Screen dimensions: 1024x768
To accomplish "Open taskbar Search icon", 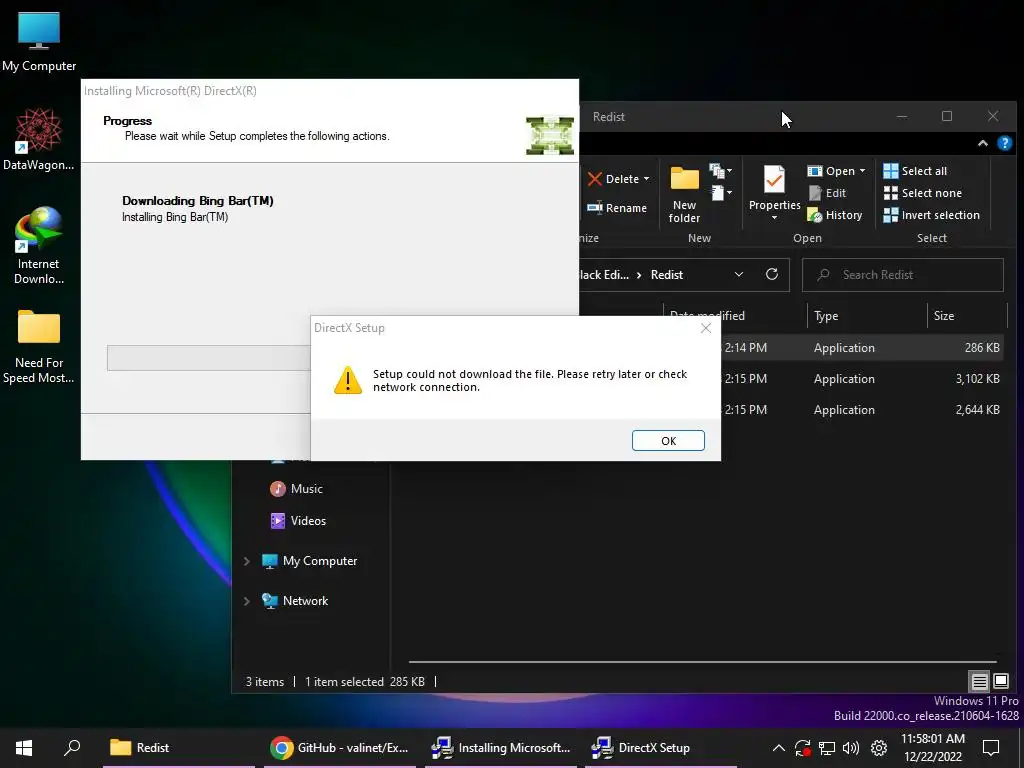I will (72, 748).
